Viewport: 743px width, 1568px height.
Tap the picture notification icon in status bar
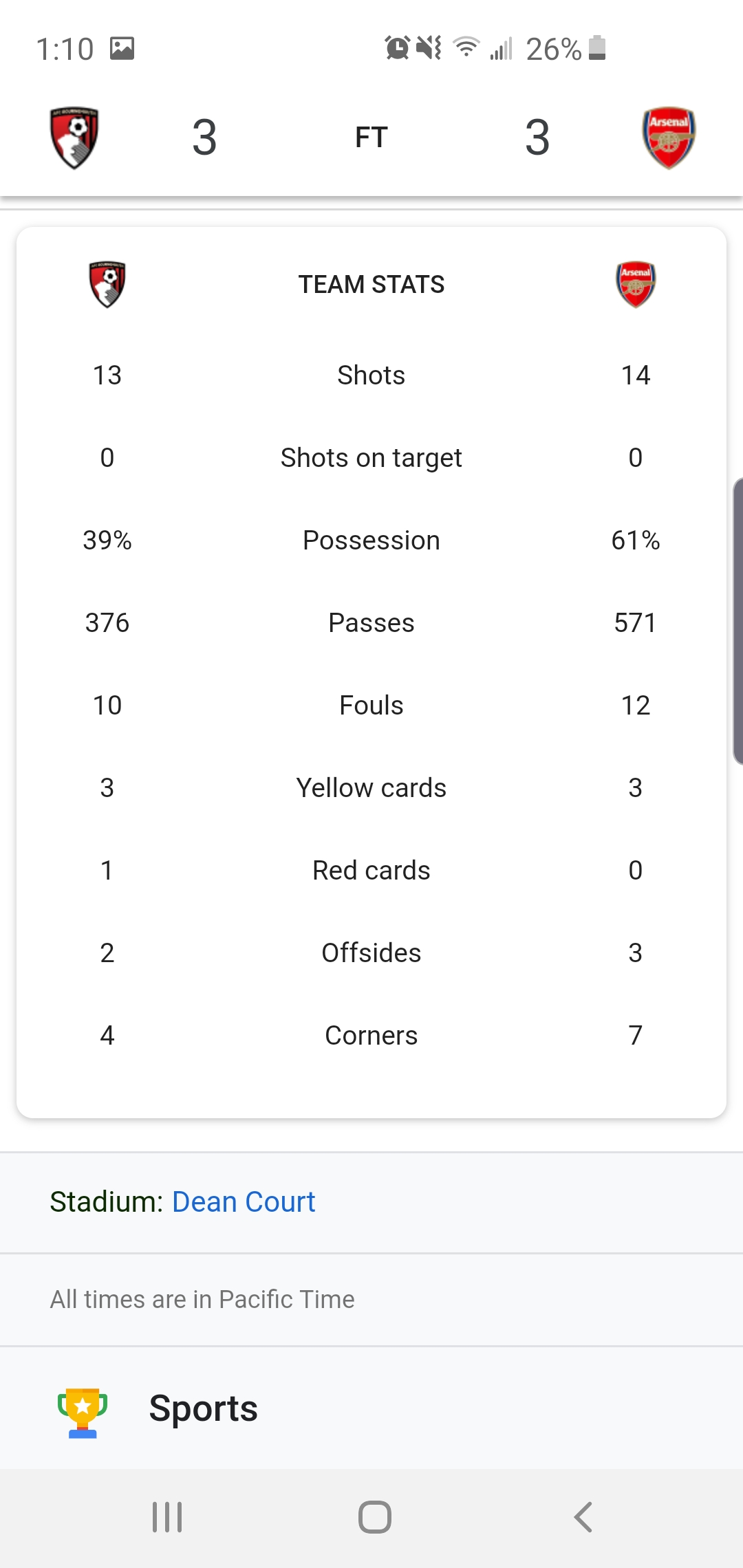[x=122, y=49]
